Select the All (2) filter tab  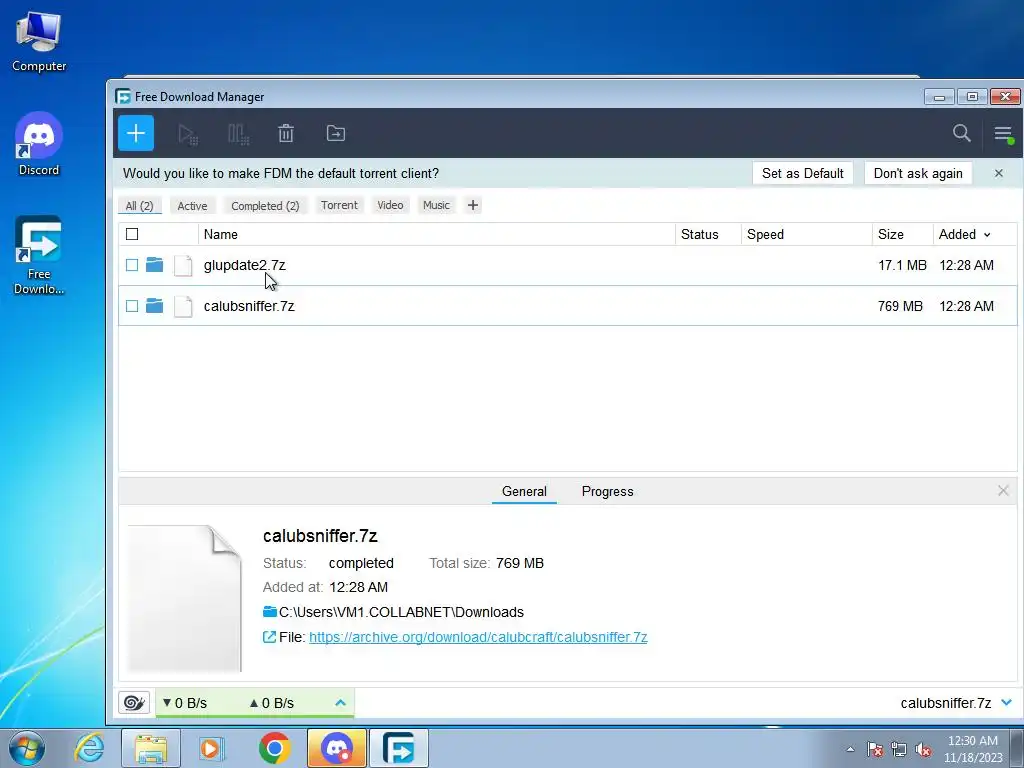pyautogui.click(x=139, y=206)
